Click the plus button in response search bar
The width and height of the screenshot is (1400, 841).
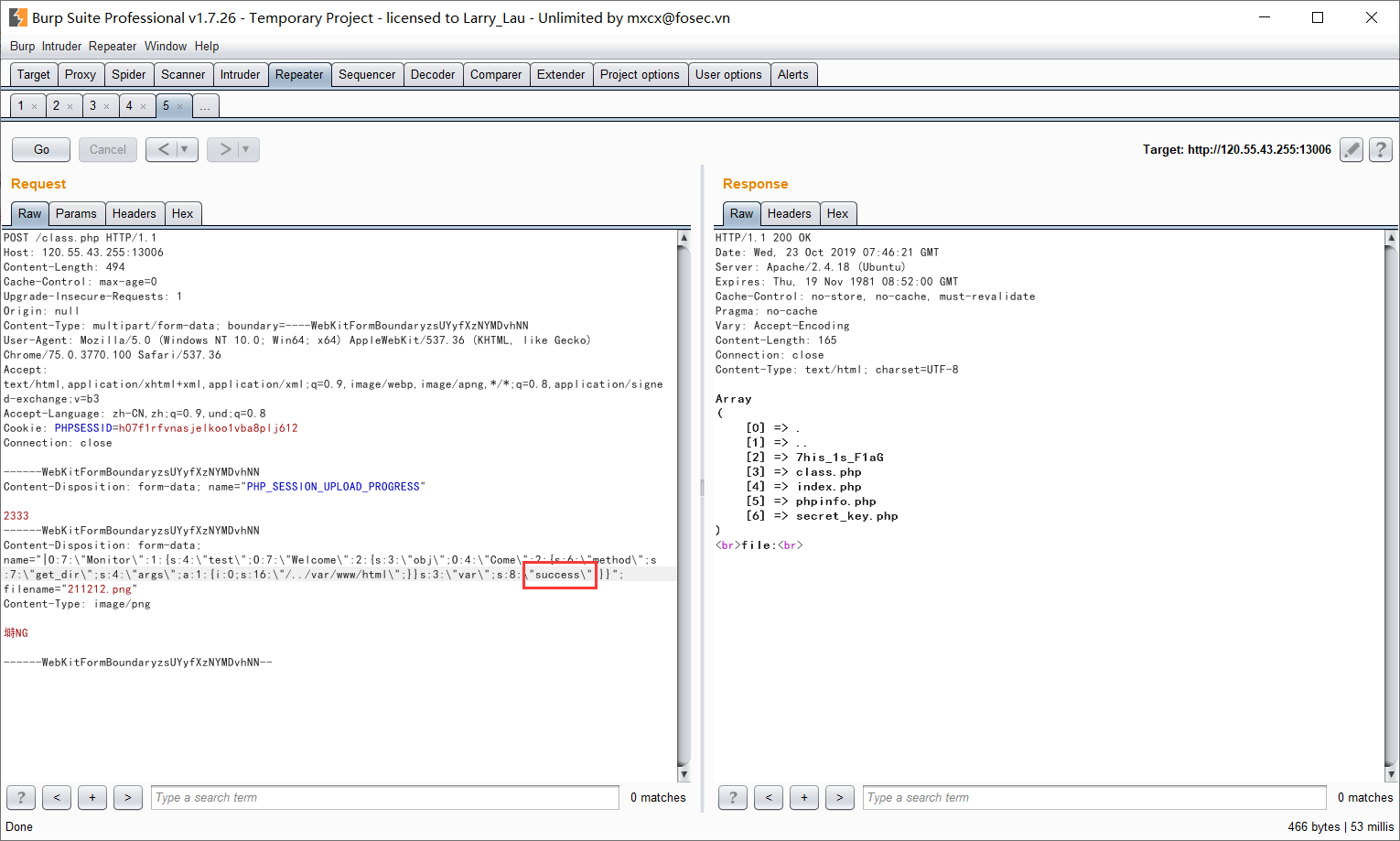click(x=804, y=797)
